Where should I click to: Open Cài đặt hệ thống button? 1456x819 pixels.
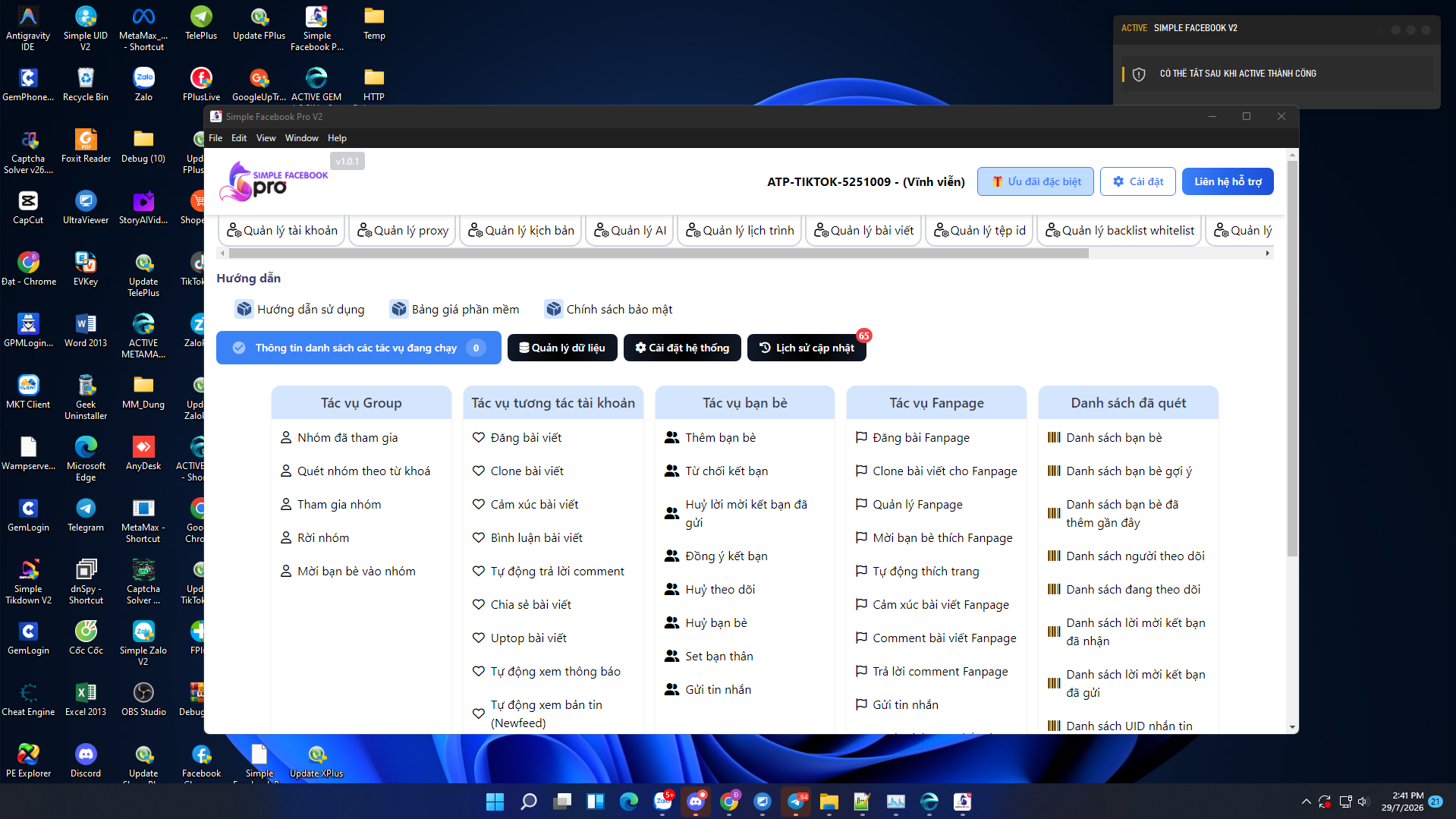click(682, 348)
